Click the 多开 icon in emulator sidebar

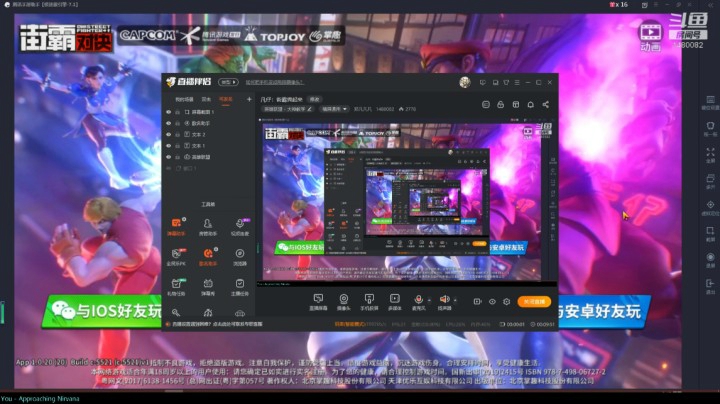(x=710, y=181)
